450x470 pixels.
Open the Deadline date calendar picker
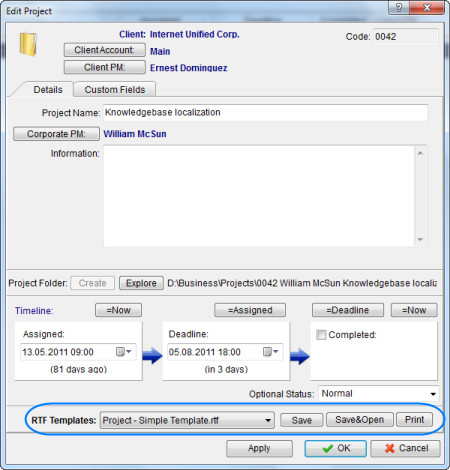pos(271,352)
